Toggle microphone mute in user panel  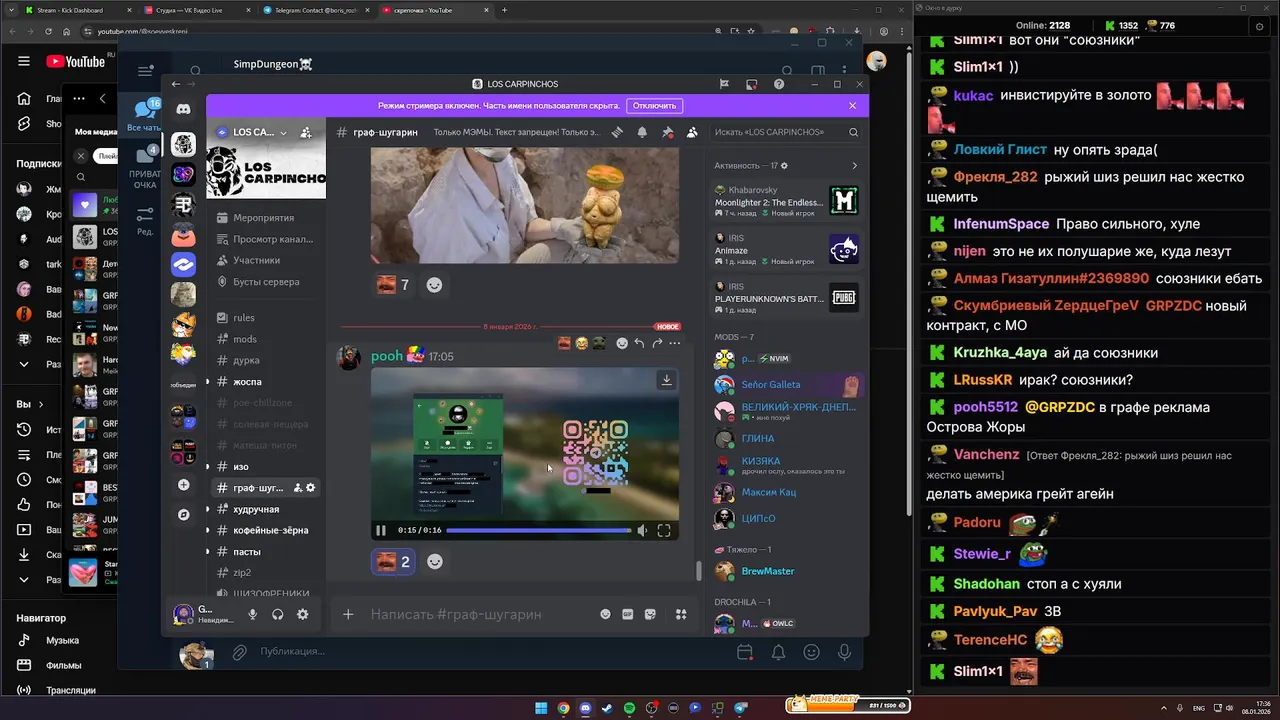[x=253, y=615]
